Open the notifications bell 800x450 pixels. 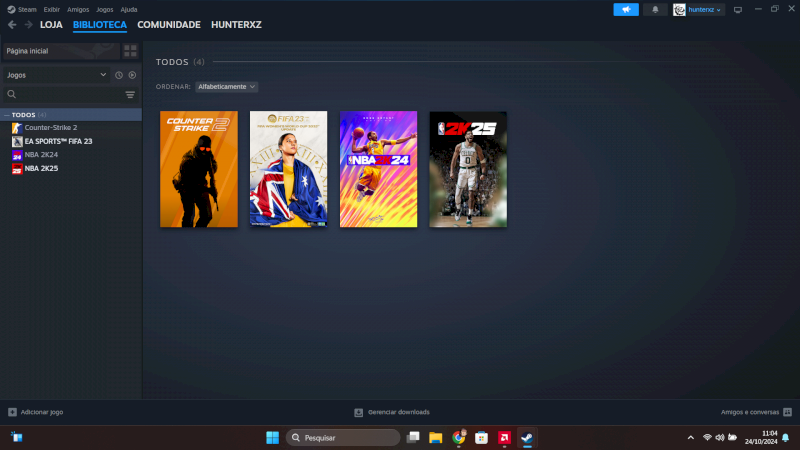(x=656, y=9)
